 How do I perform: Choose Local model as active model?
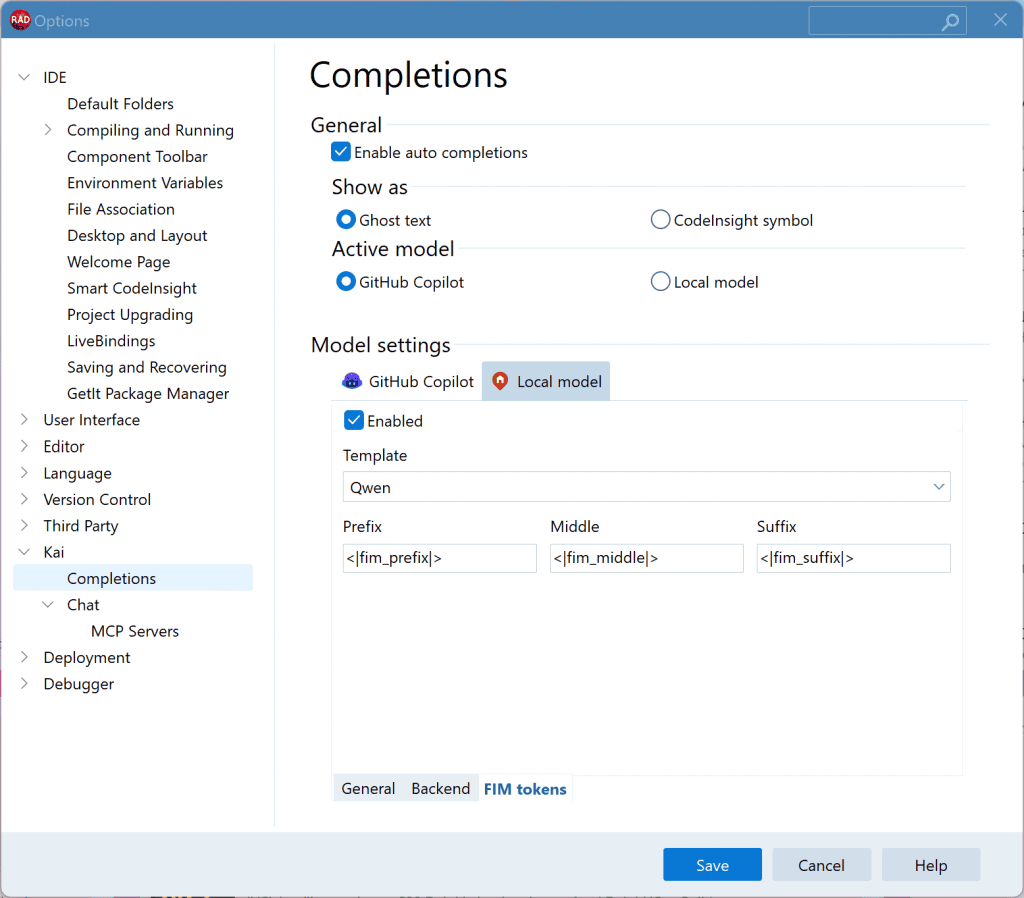(x=660, y=282)
